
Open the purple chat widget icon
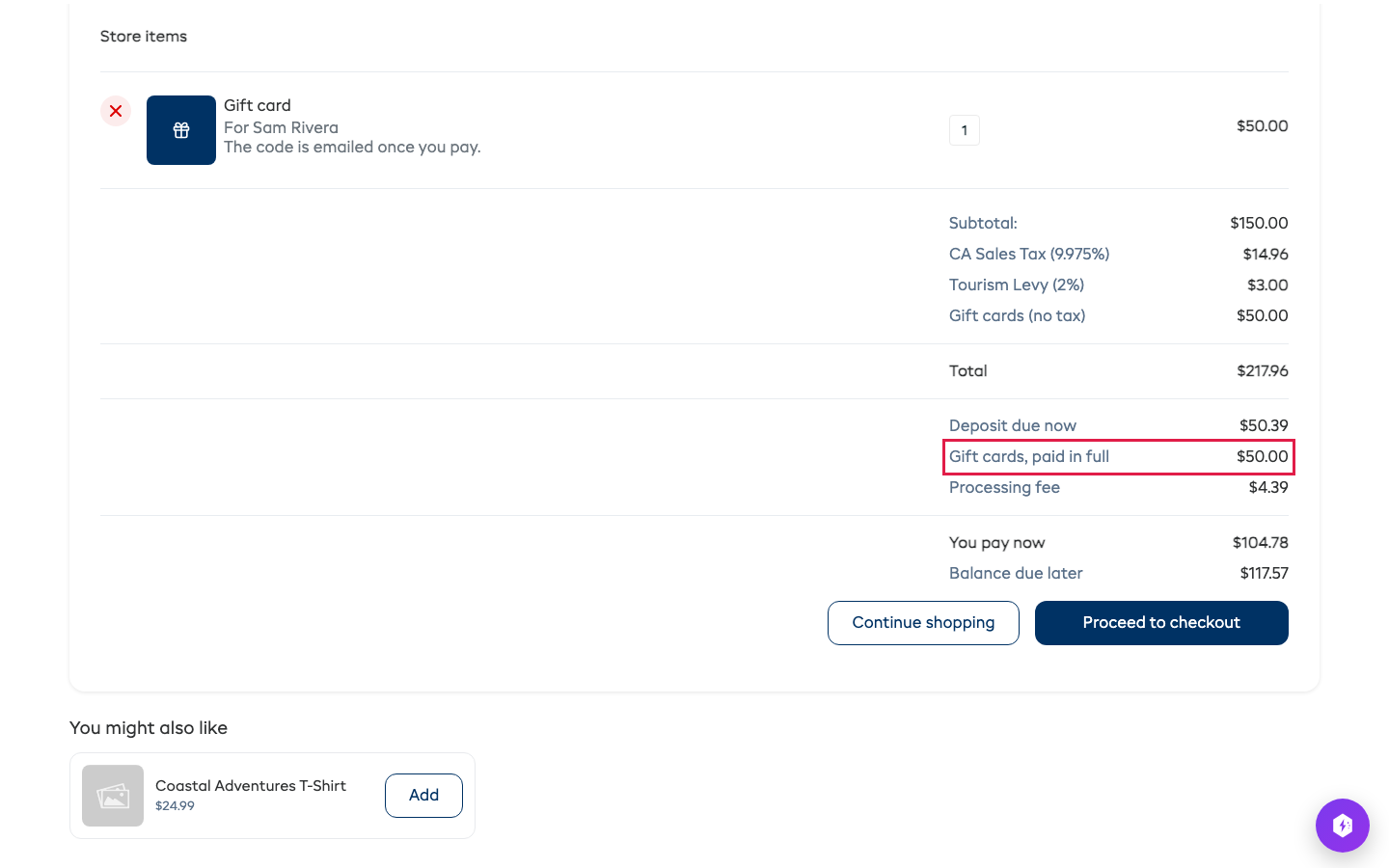pos(1343,826)
